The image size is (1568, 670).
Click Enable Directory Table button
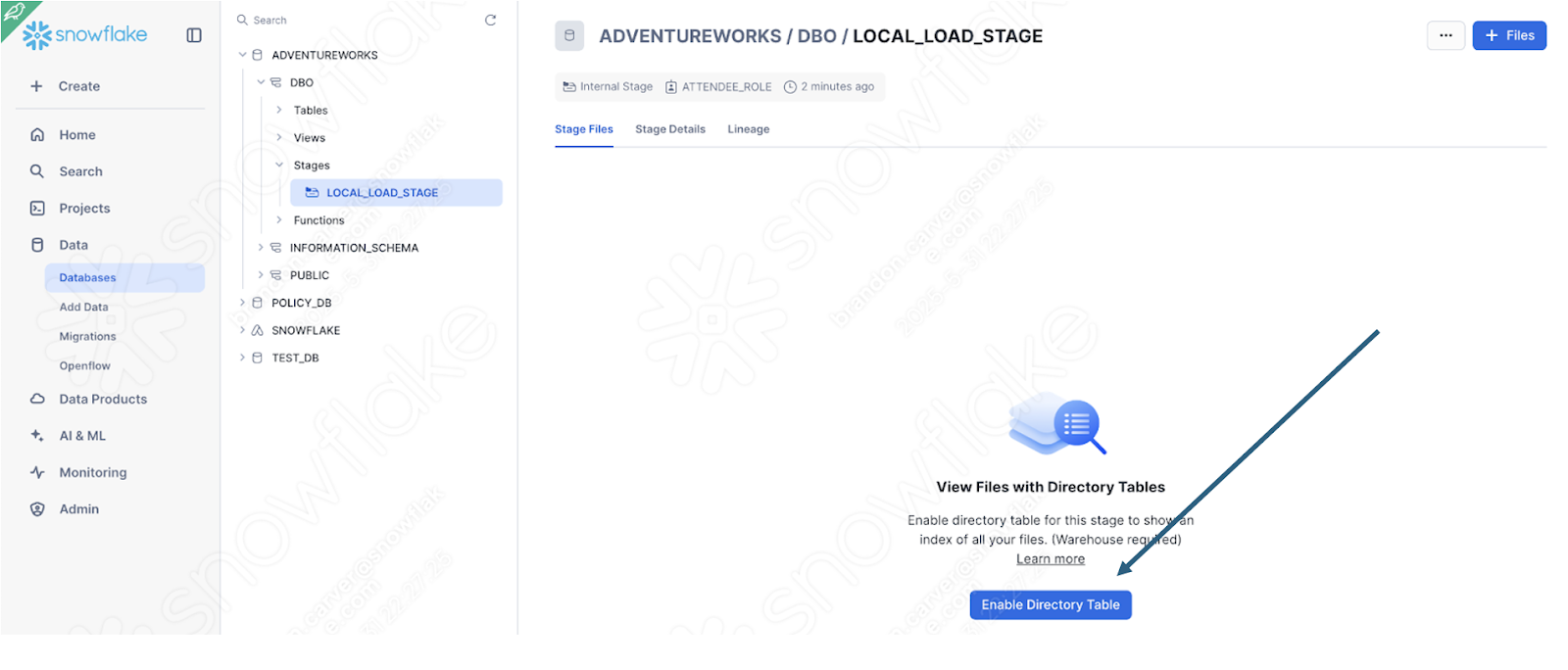[x=1051, y=605]
